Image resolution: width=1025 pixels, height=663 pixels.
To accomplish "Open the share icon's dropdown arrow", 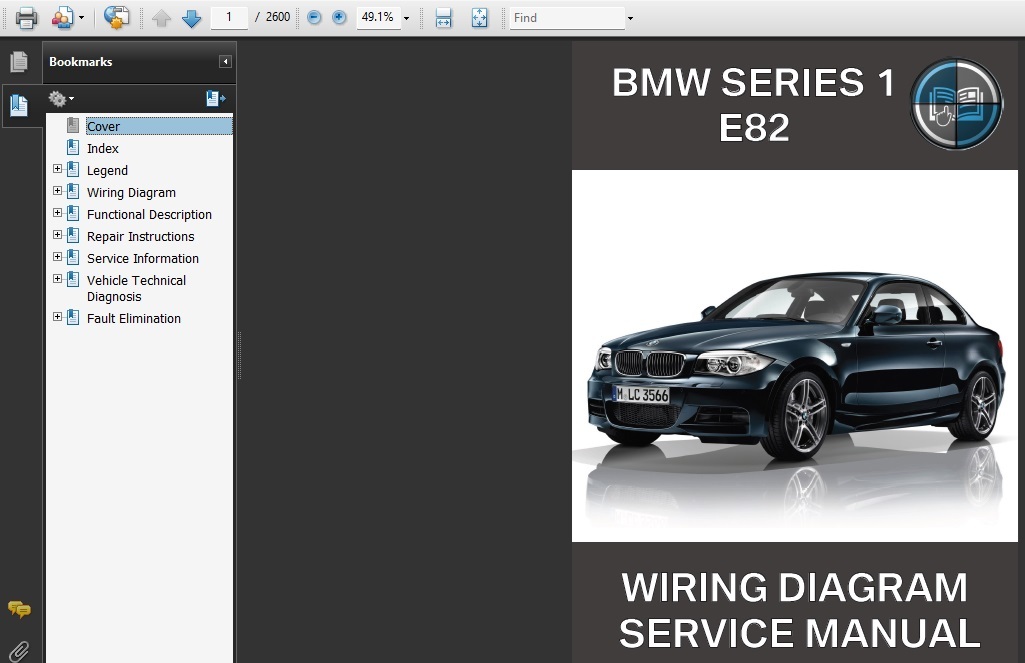I will [x=82, y=18].
